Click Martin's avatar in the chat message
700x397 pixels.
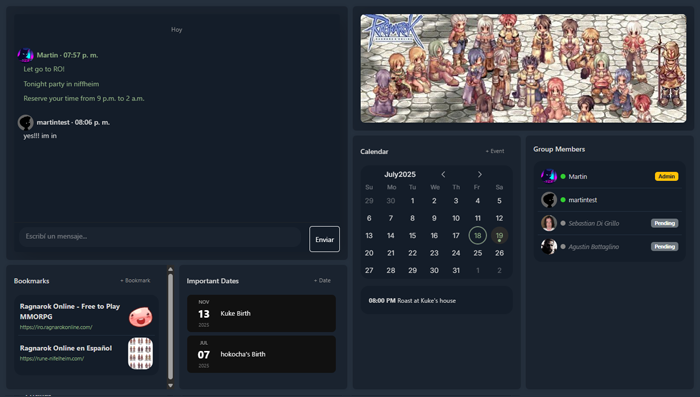click(x=25, y=55)
